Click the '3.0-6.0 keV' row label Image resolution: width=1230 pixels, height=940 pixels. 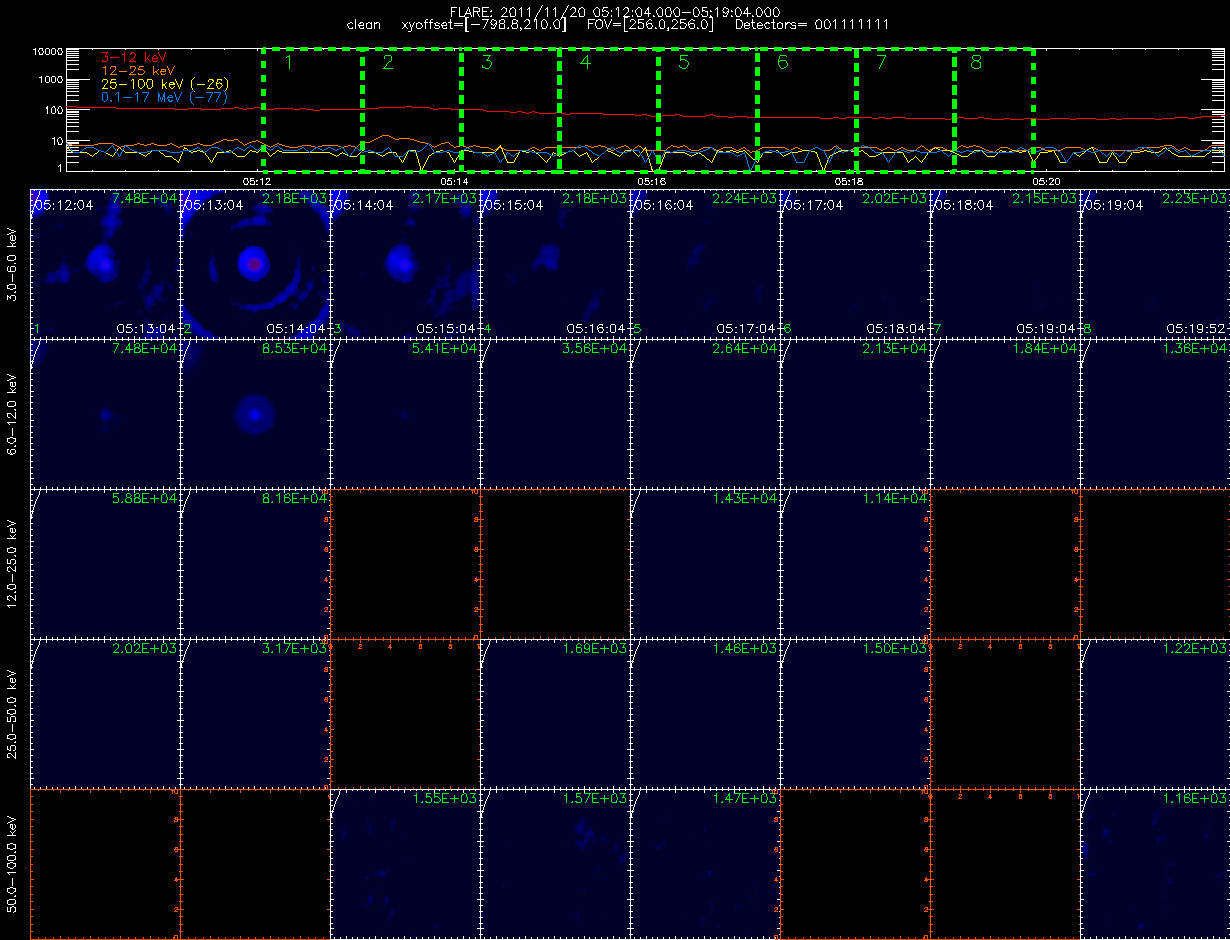click(x=11, y=264)
